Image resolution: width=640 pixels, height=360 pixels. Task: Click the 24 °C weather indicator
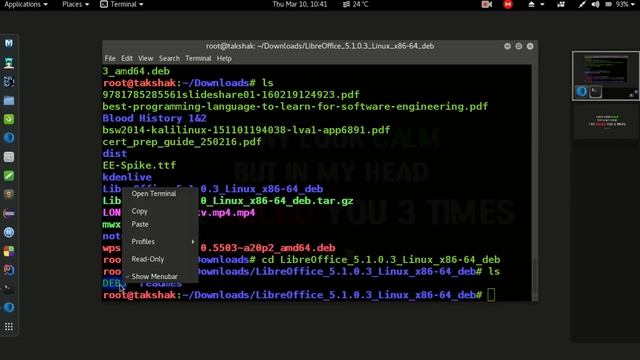(x=356, y=4)
